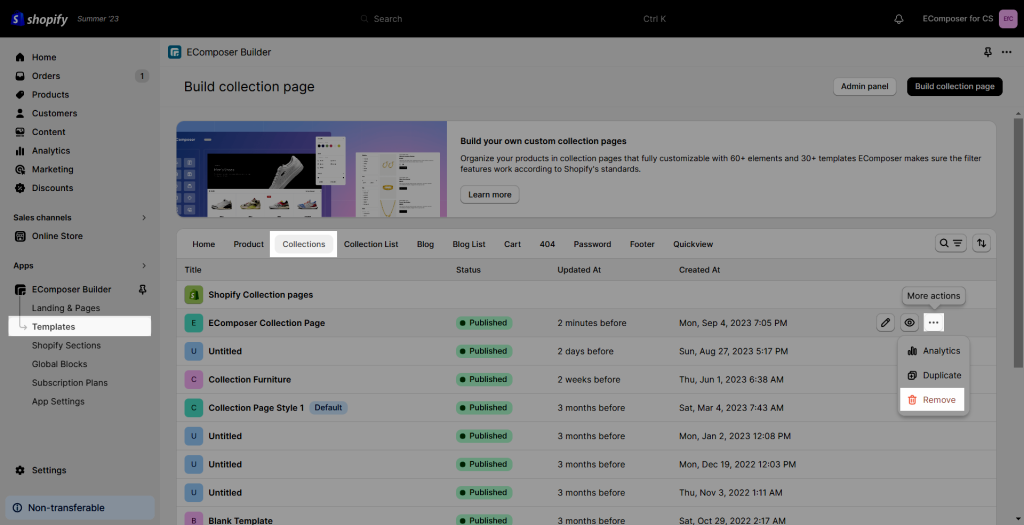Click the Content icon in sidebar
This screenshot has height=525, width=1024.
click(20, 132)
